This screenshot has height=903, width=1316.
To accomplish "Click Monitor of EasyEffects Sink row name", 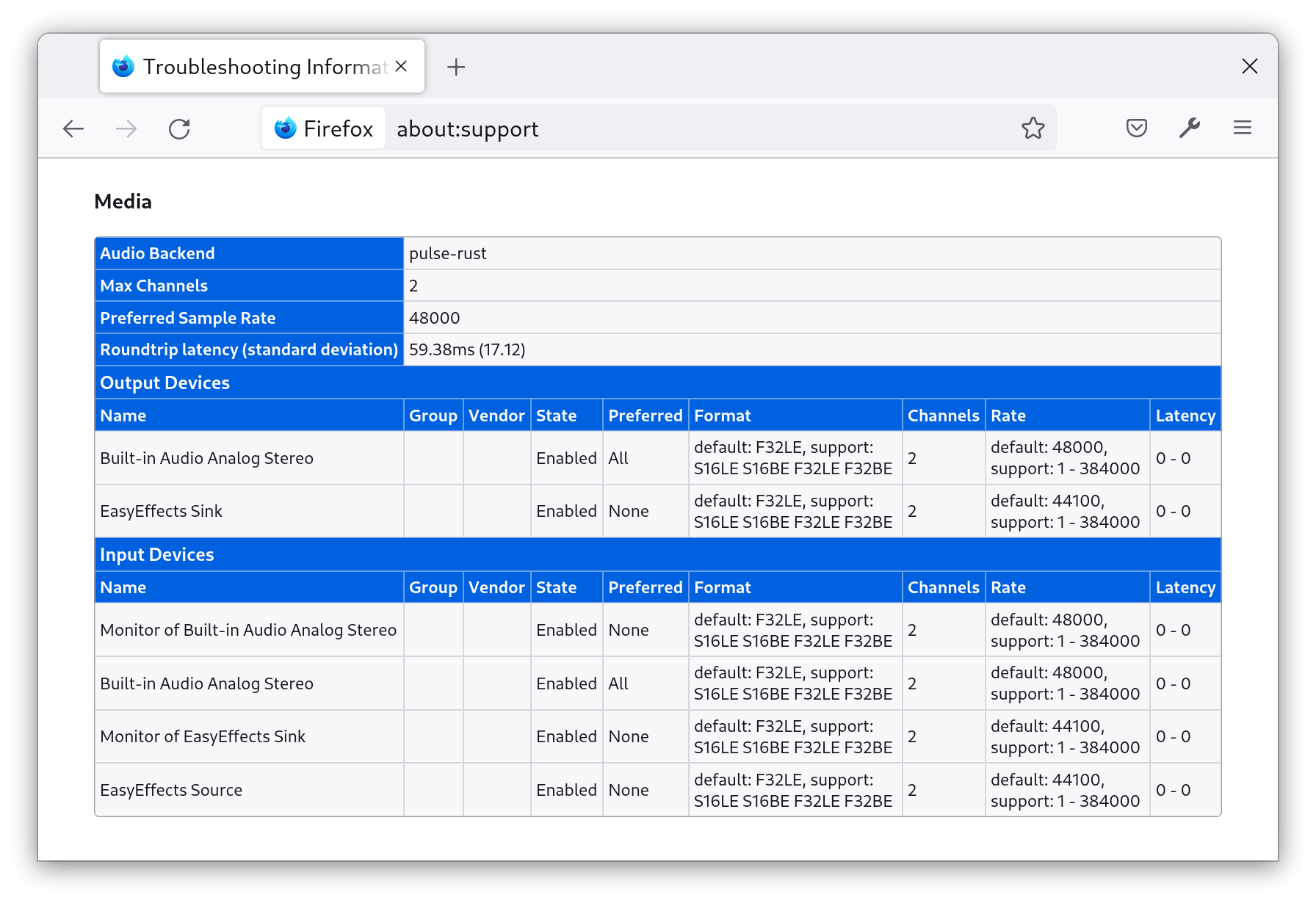I will 203,736.
